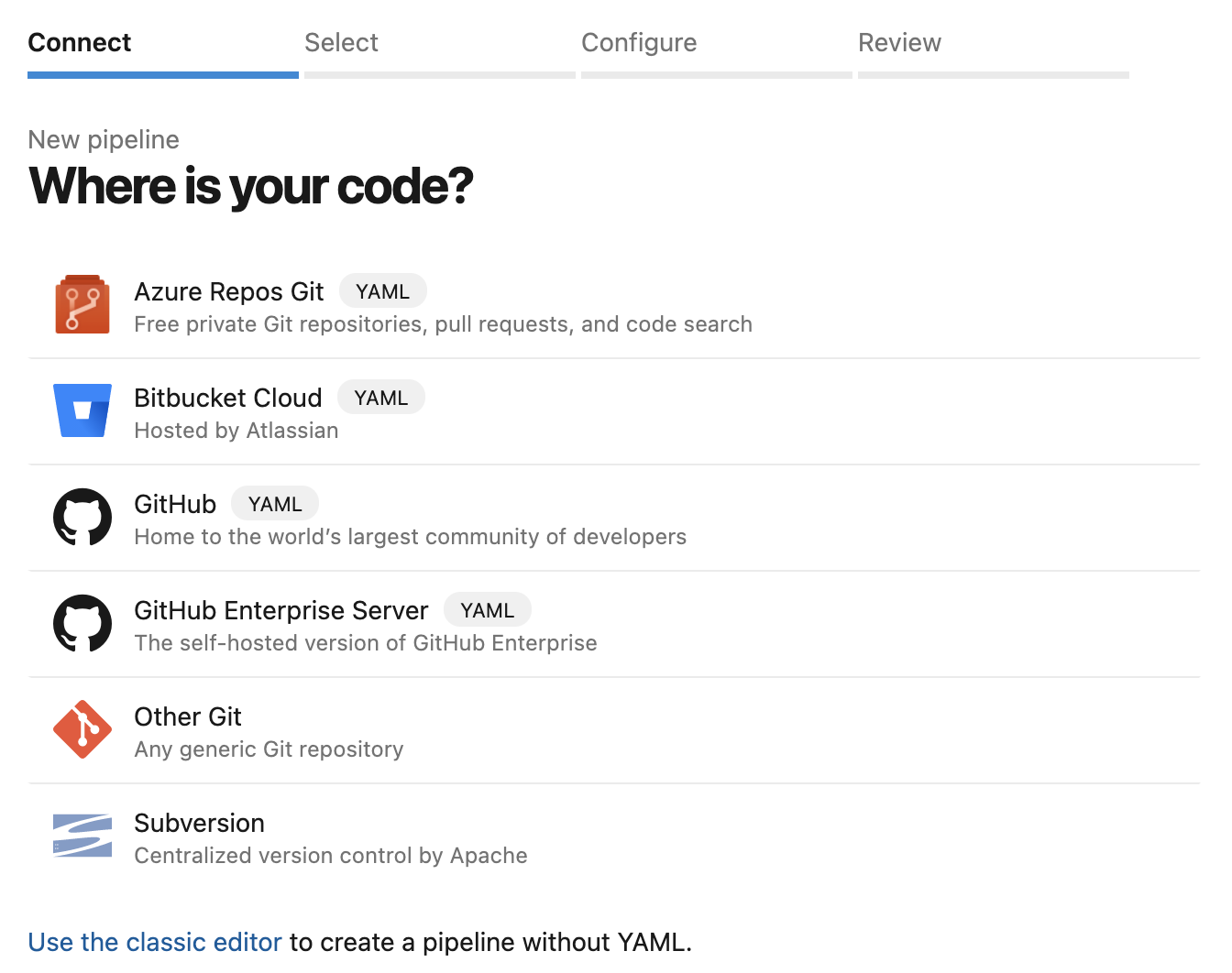The image size is (1232, 973).
Task: Click the Subversion logo icon
Action: pyautogui.click(x=82, y=836)
